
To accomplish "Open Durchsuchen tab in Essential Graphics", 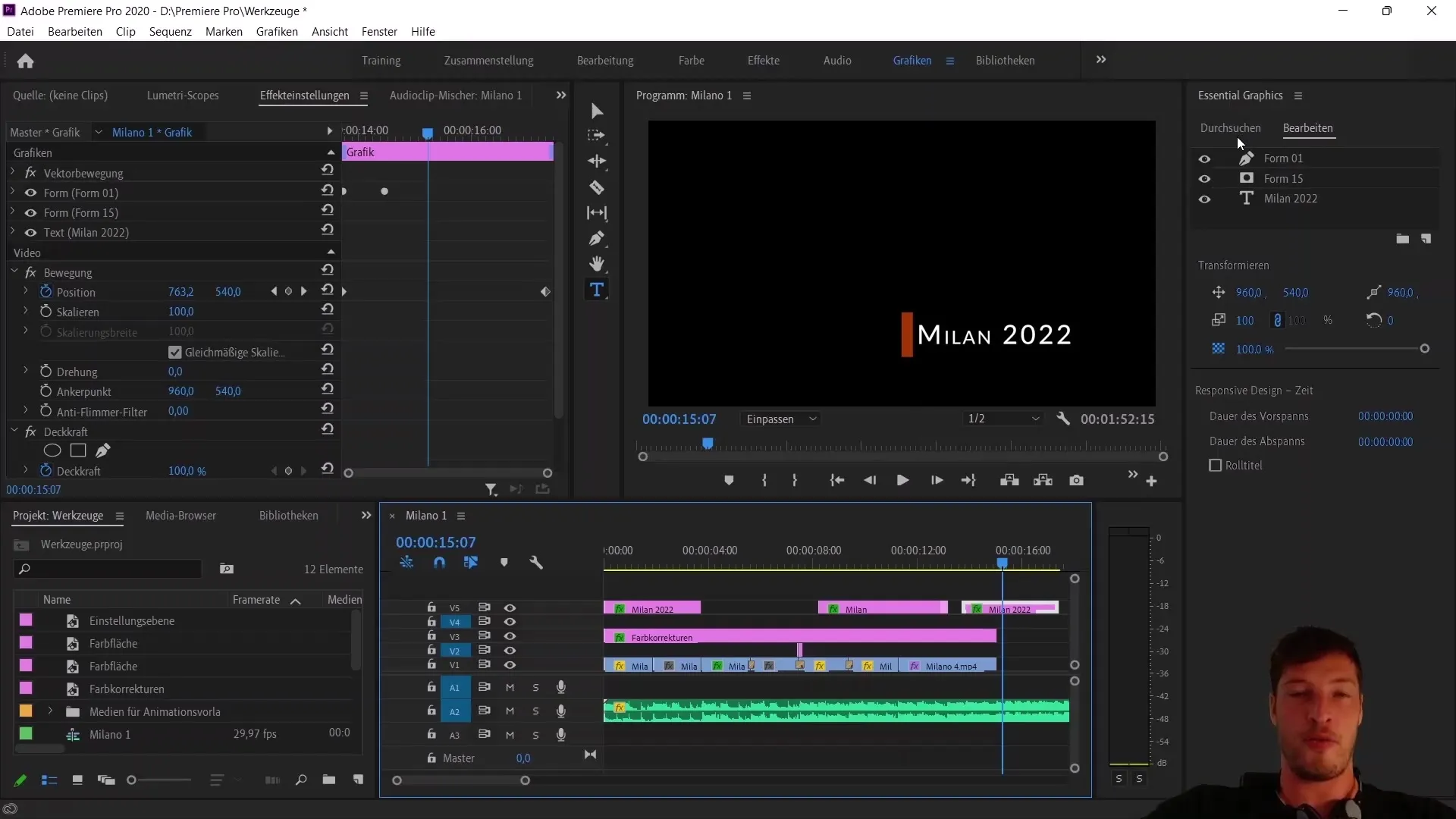I will [1230, 127].
